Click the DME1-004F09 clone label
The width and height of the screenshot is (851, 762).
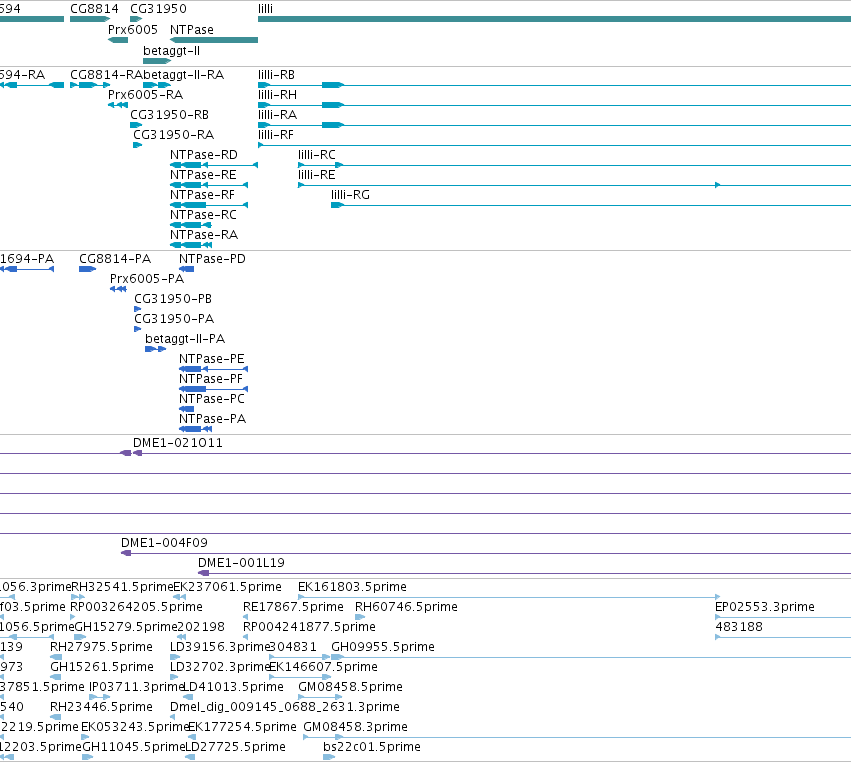coord(164,543)
